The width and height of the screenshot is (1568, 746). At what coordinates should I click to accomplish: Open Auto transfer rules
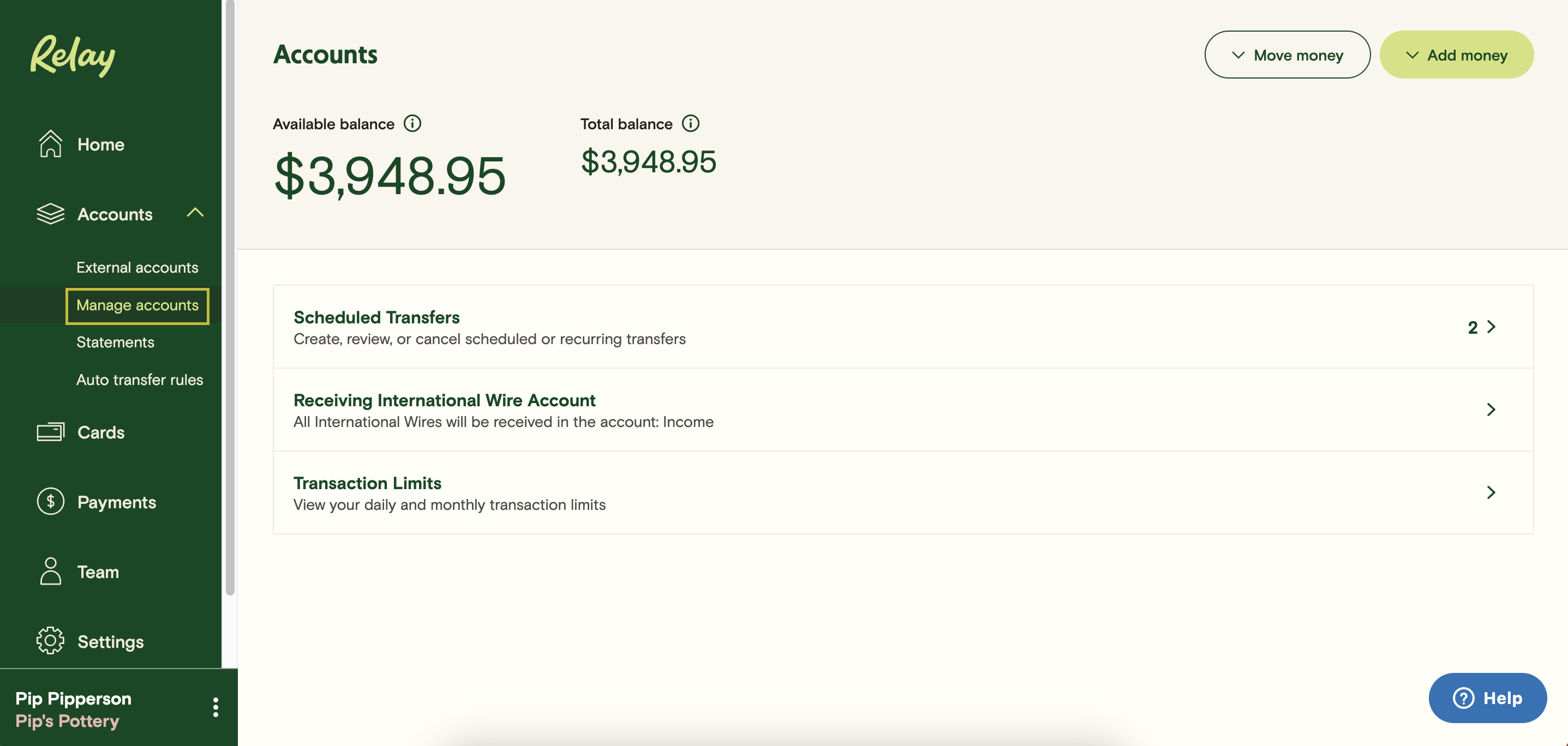coord(139,380)
